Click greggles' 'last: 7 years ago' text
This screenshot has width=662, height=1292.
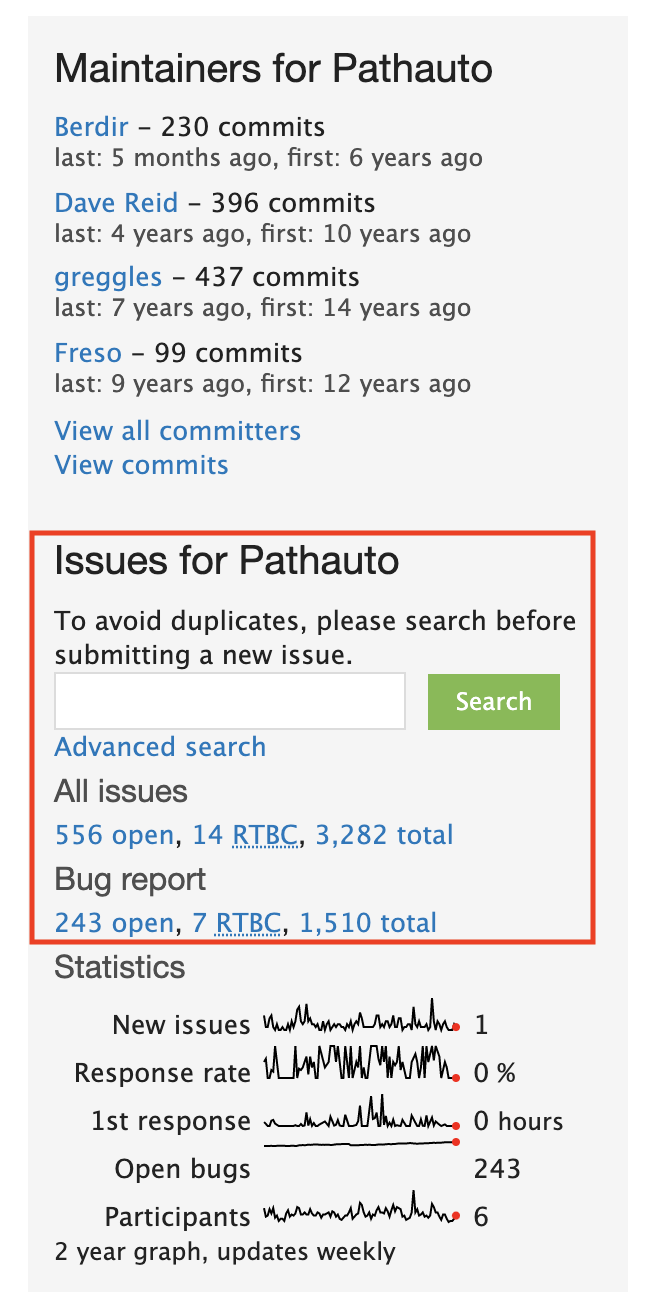click(150, 308)
